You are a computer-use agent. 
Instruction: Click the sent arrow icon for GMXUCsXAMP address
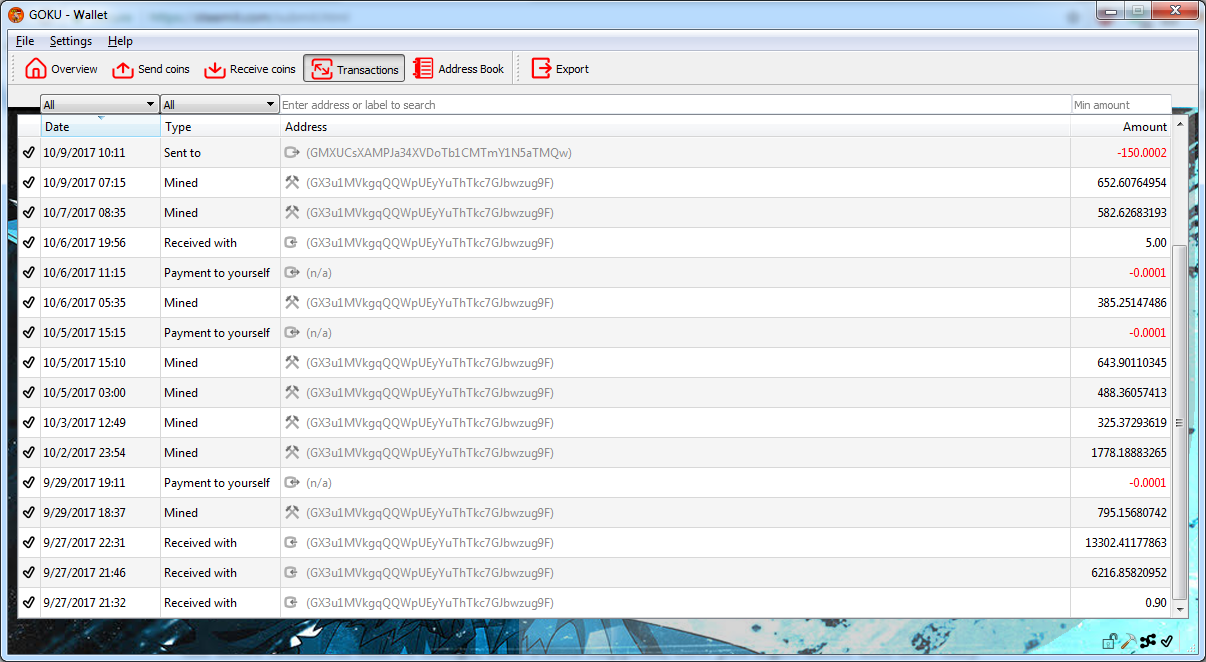coord(292,153)
